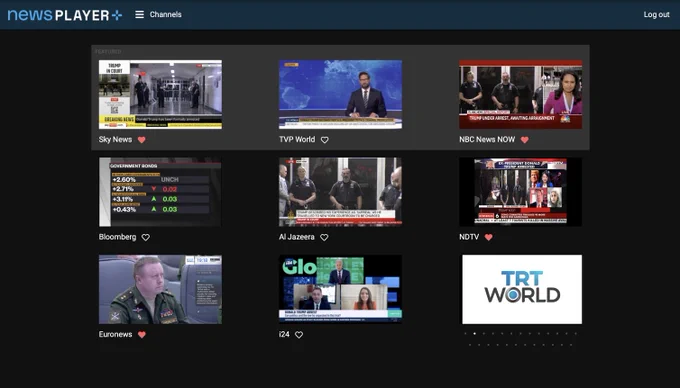Click the Sky News channel name

115,139
